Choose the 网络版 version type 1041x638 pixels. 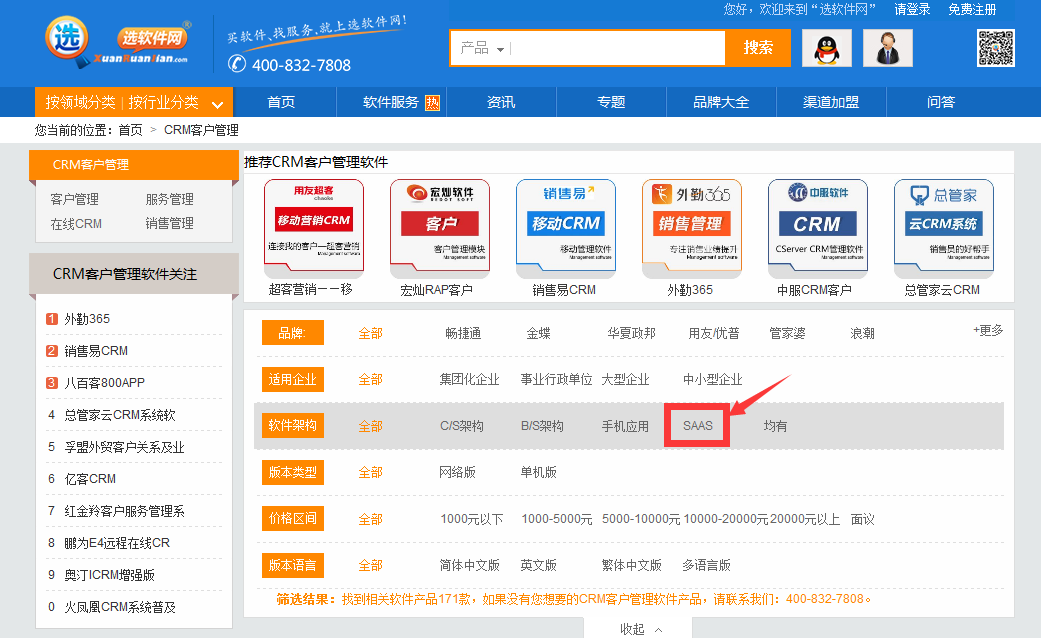457,472
